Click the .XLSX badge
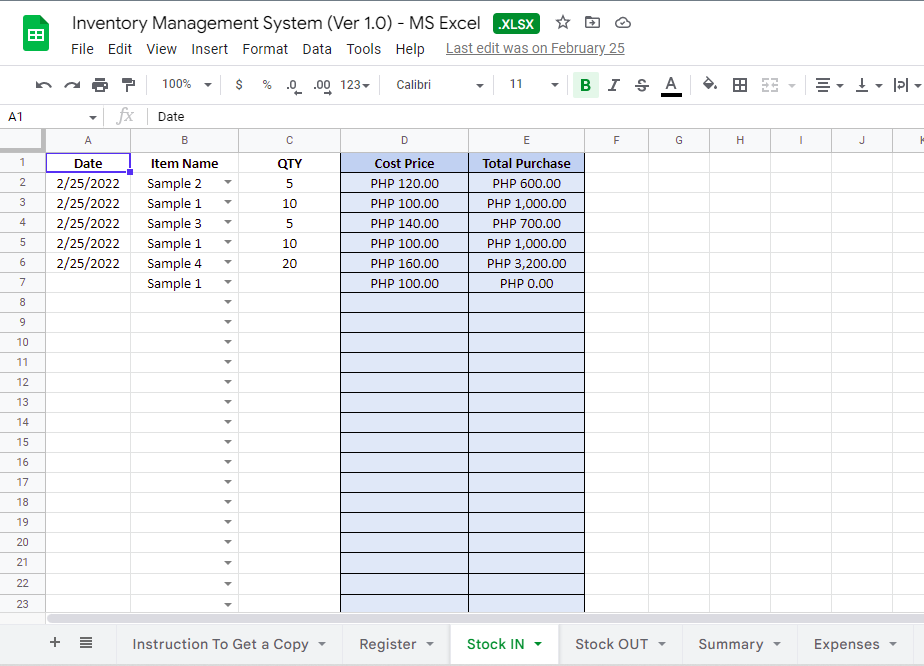This screenshot has width=924, height=666. click(x=516, y=24)
